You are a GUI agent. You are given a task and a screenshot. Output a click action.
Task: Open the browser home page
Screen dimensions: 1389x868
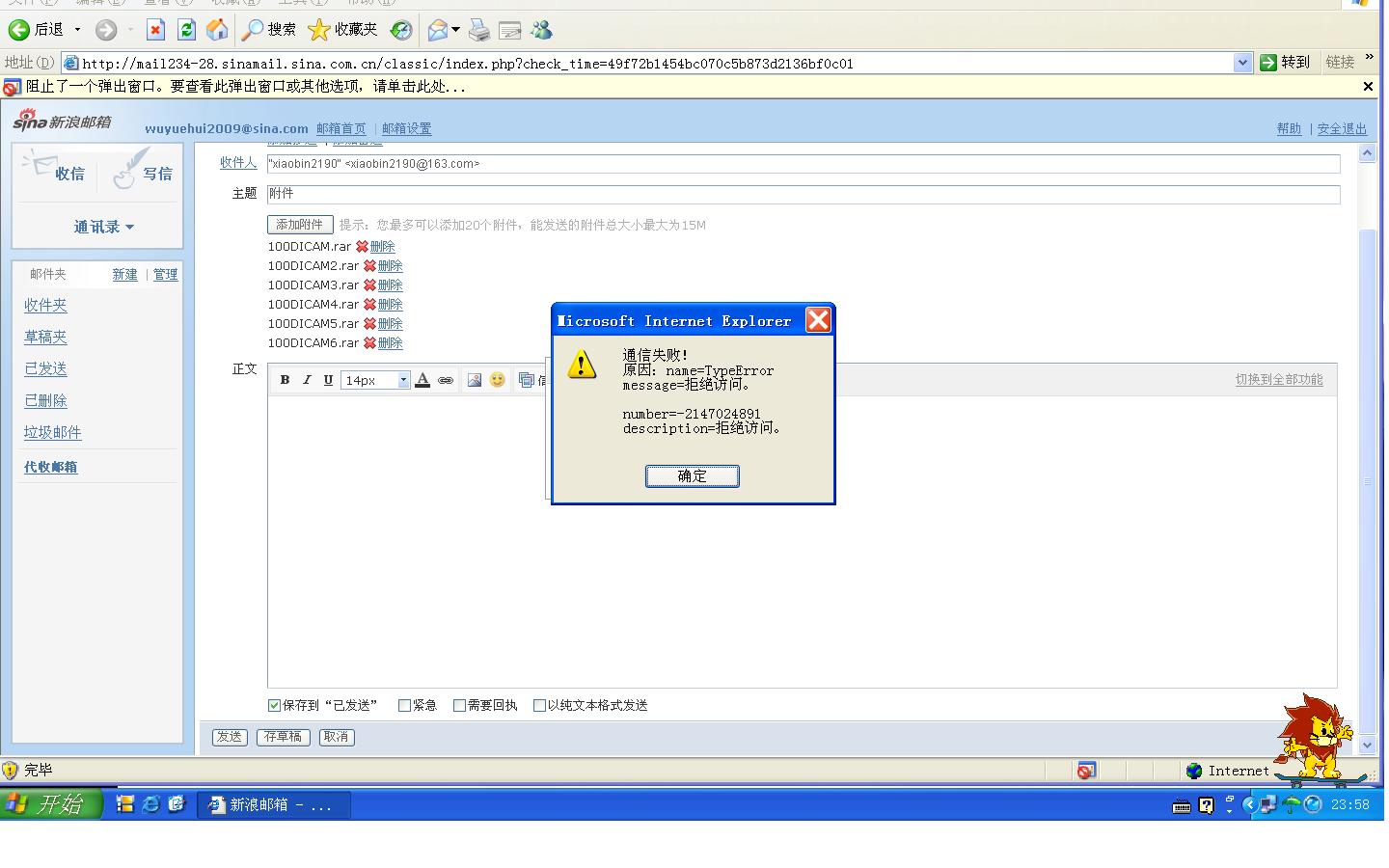click(218, 30)
